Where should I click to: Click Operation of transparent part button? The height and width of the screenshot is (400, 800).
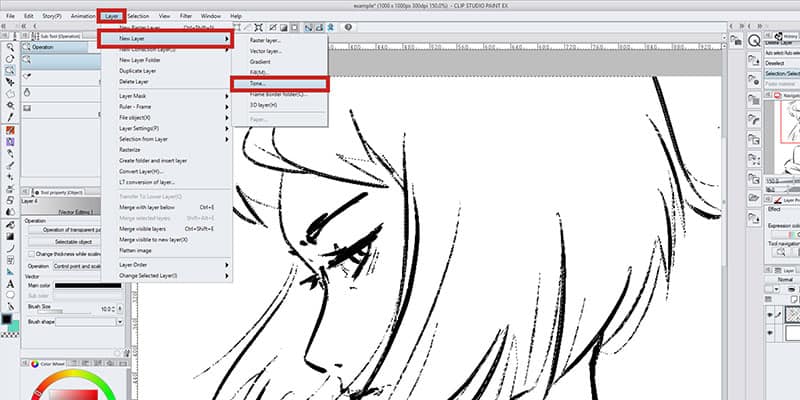[x=64, y=230]
